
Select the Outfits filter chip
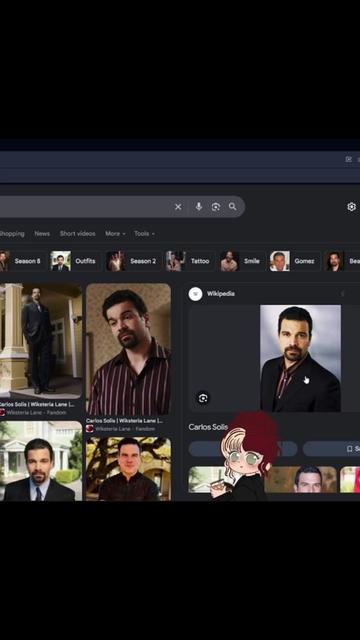(x=75, y=261)
